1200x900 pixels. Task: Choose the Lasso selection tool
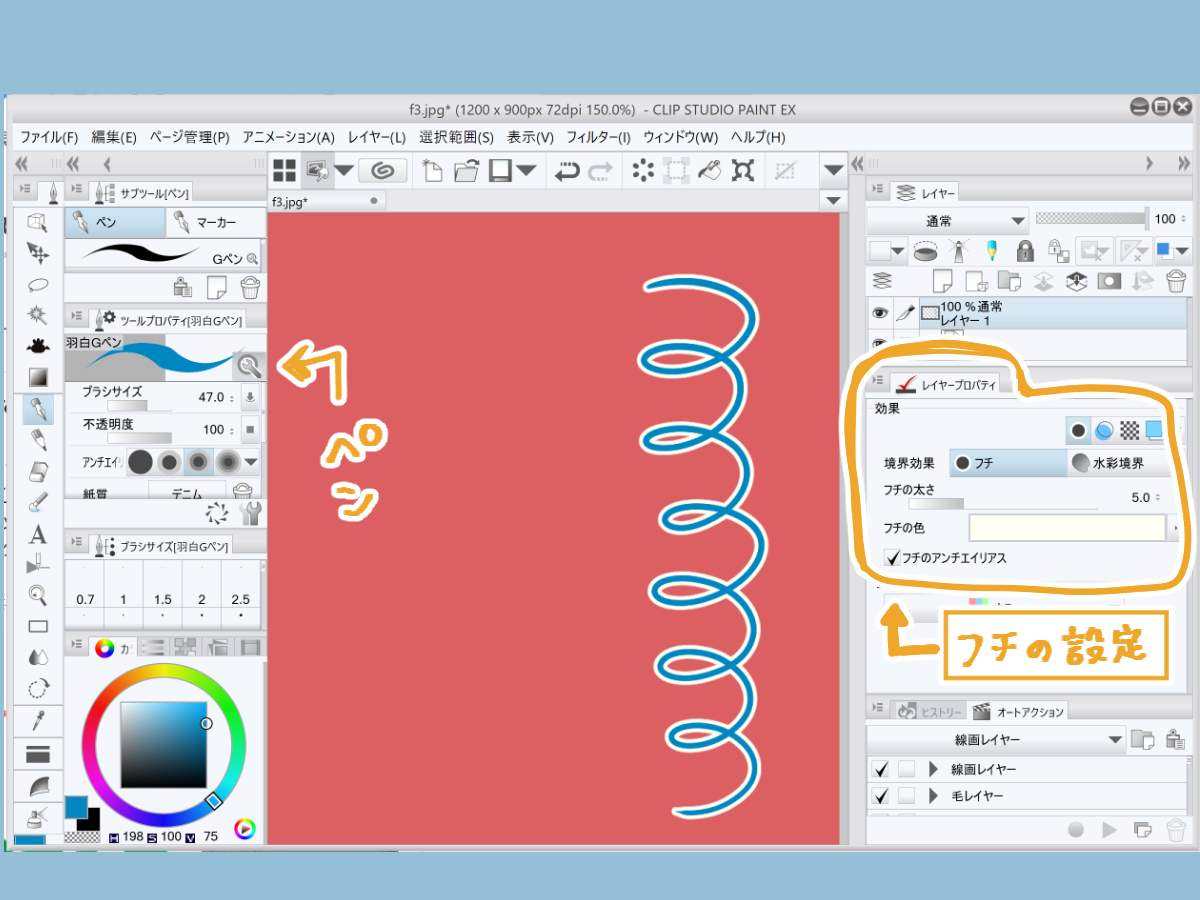[38, 284]
